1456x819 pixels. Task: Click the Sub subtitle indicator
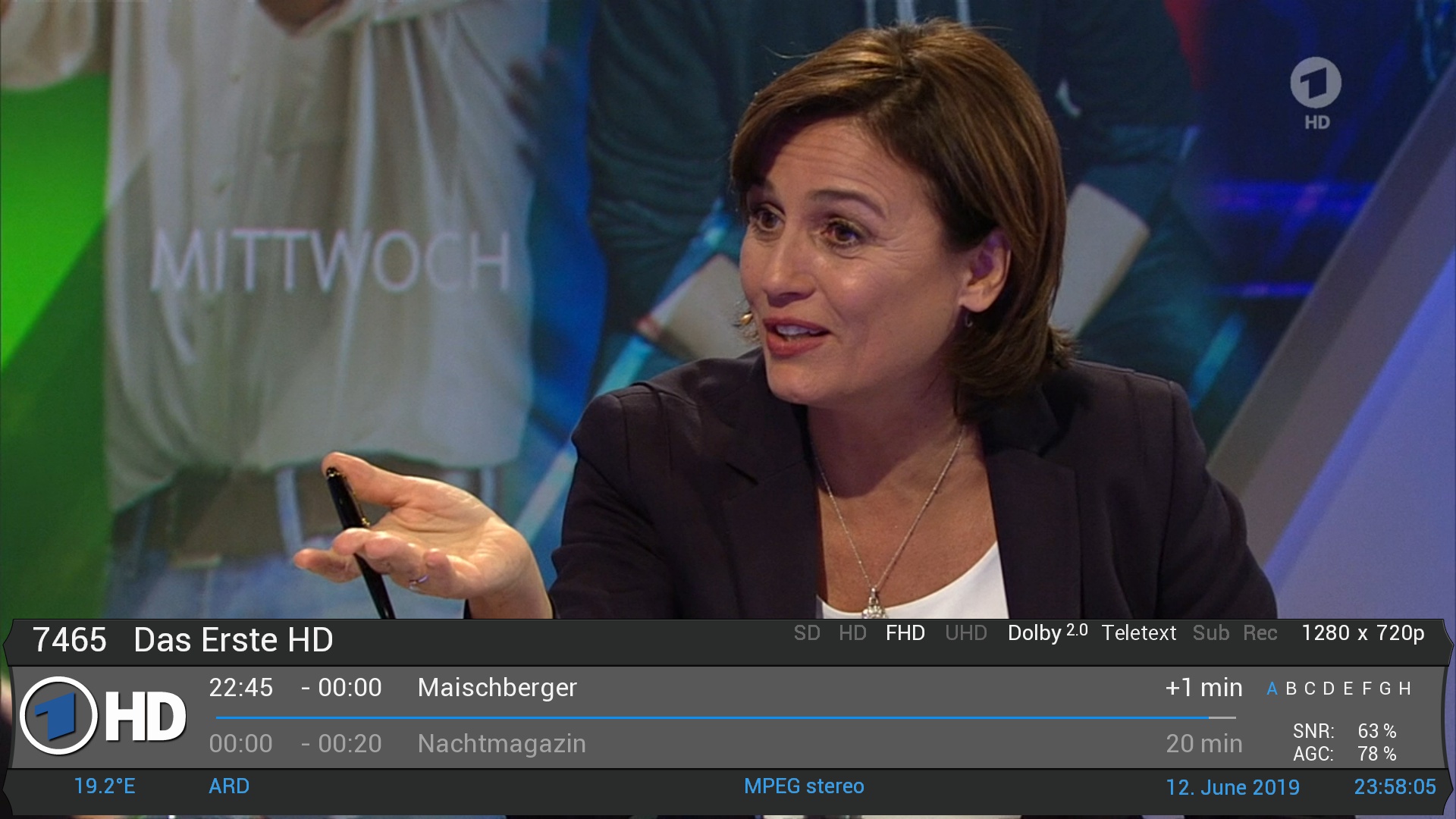click(x=1211, y=633)
